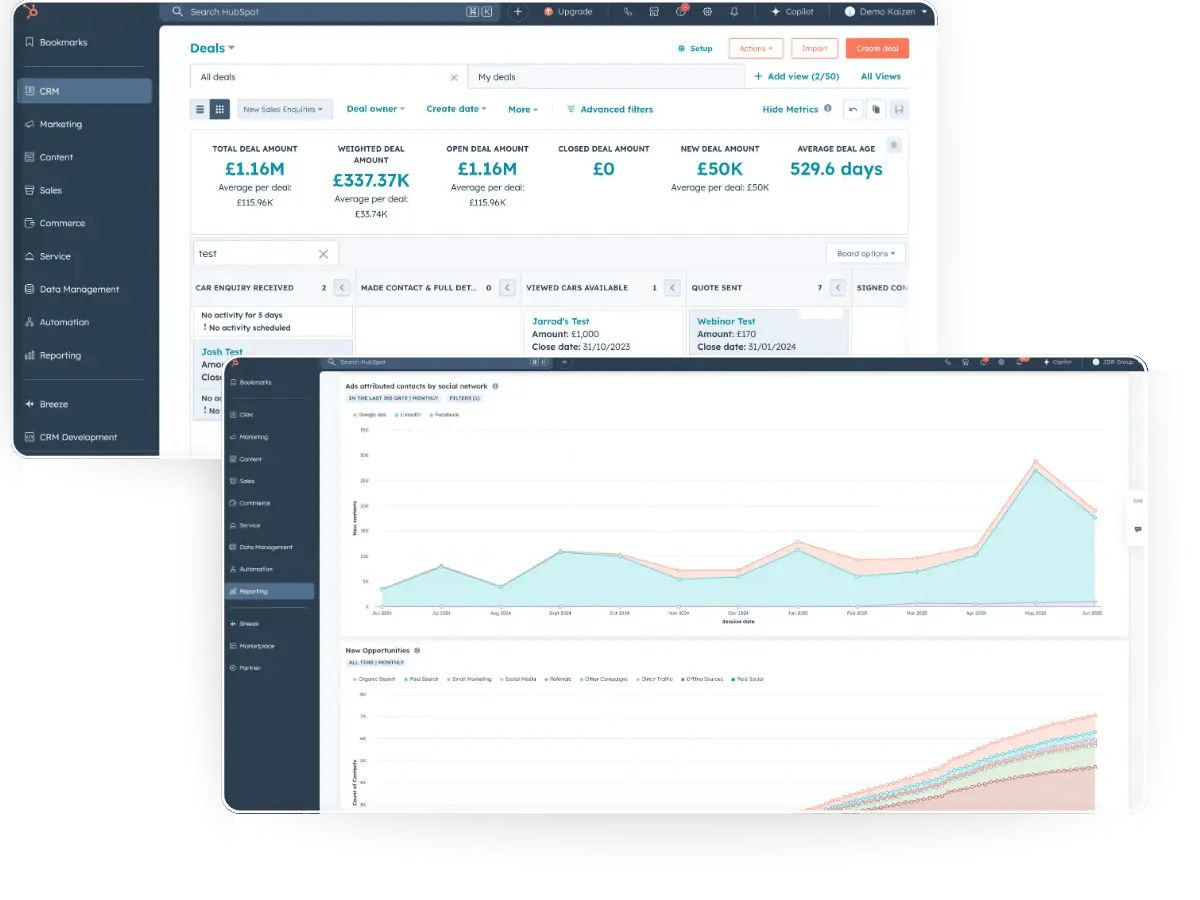Screen dimensions: 1200x900
Task: Collapse the Car Enquiry Received column
Action: point(341,287)
